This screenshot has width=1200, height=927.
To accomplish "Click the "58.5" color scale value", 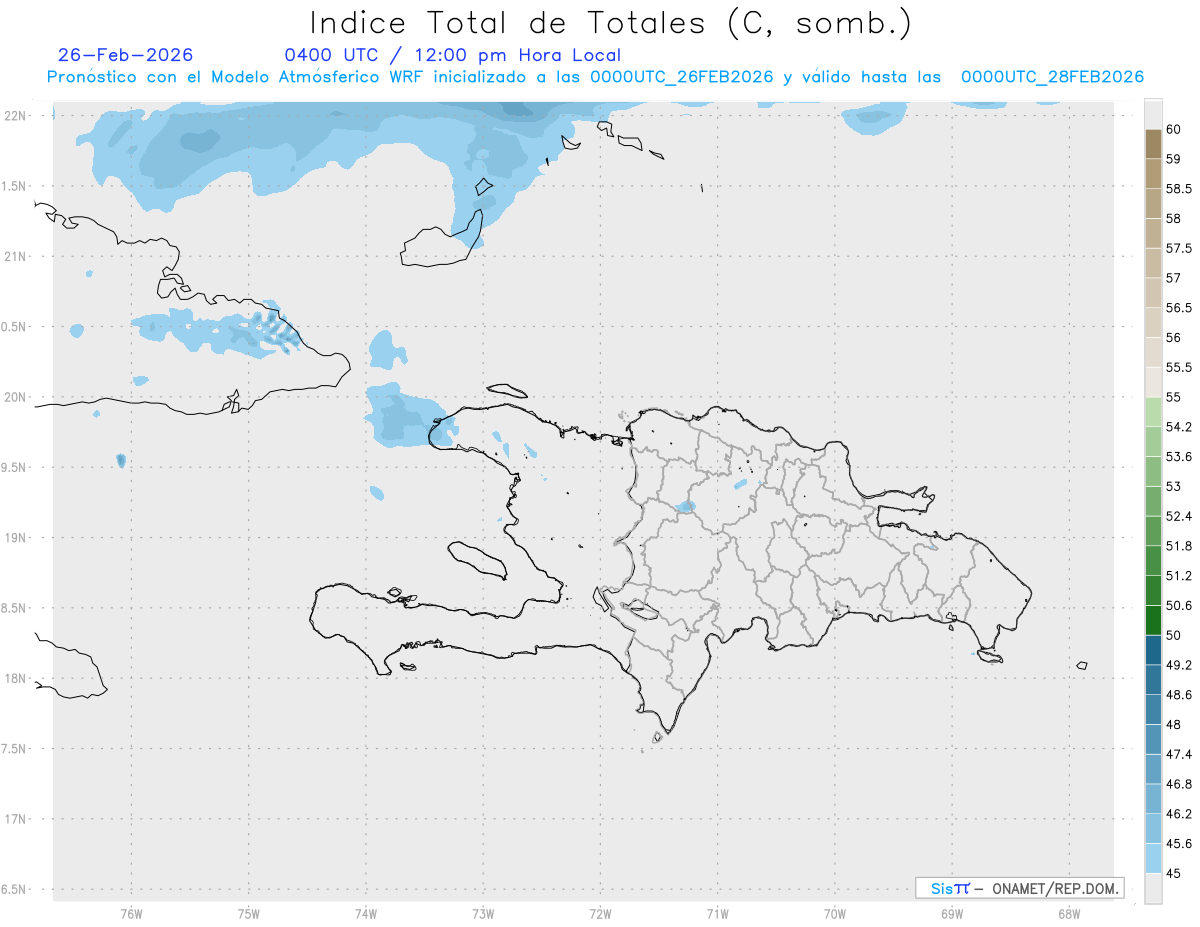I will coord(1178,189).
